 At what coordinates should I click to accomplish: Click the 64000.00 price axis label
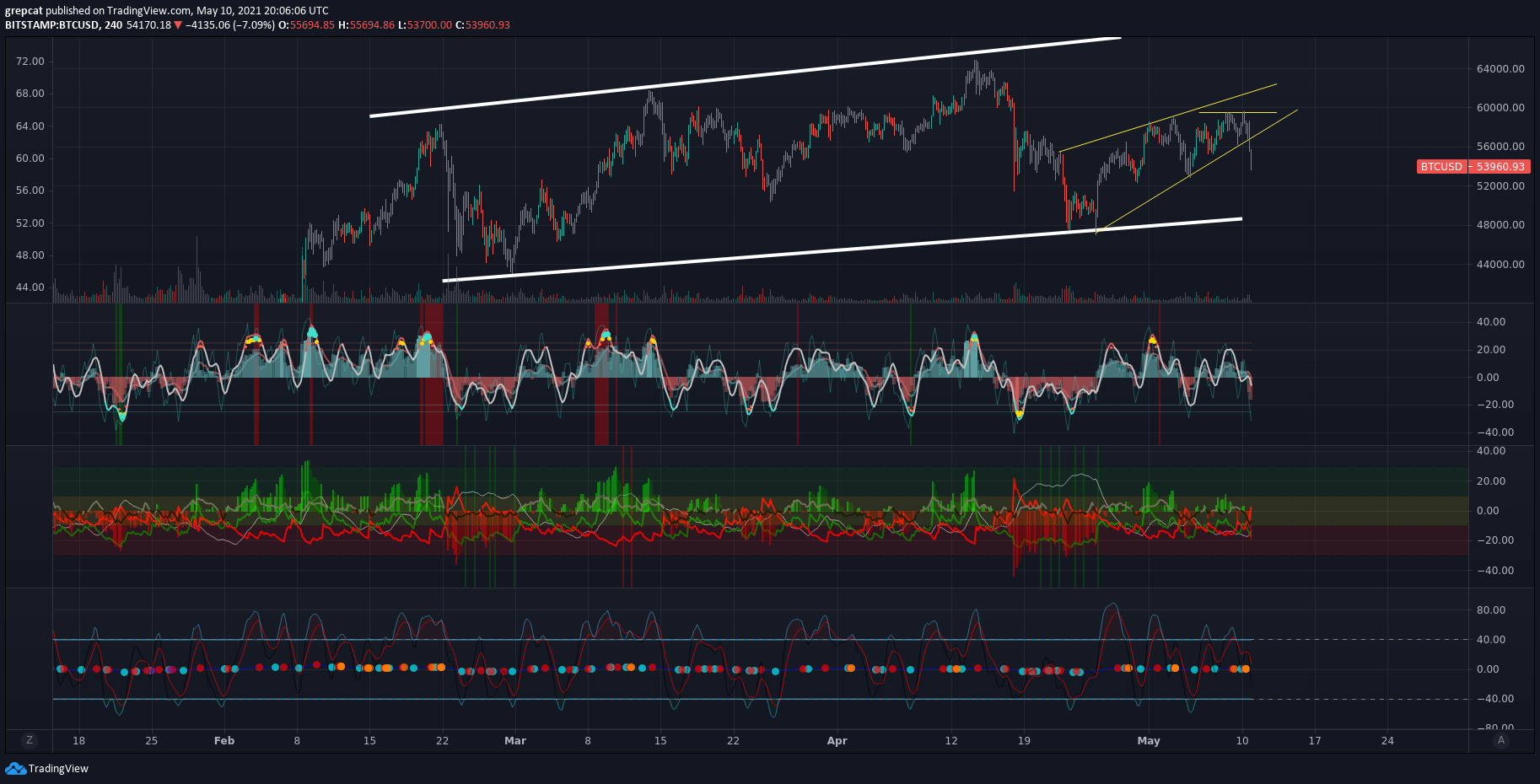(x=1500, y=68)
